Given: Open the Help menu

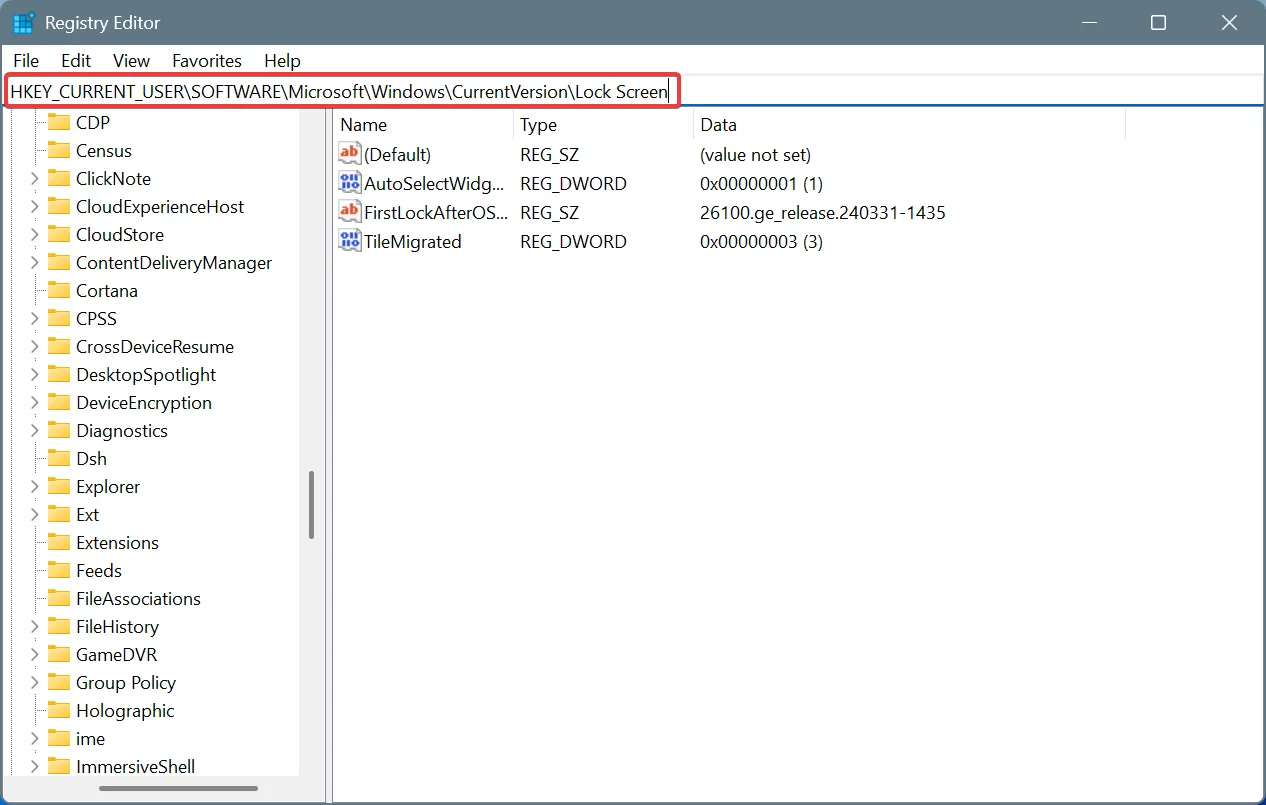Looking at the screenshot, I should click(282, 61).
